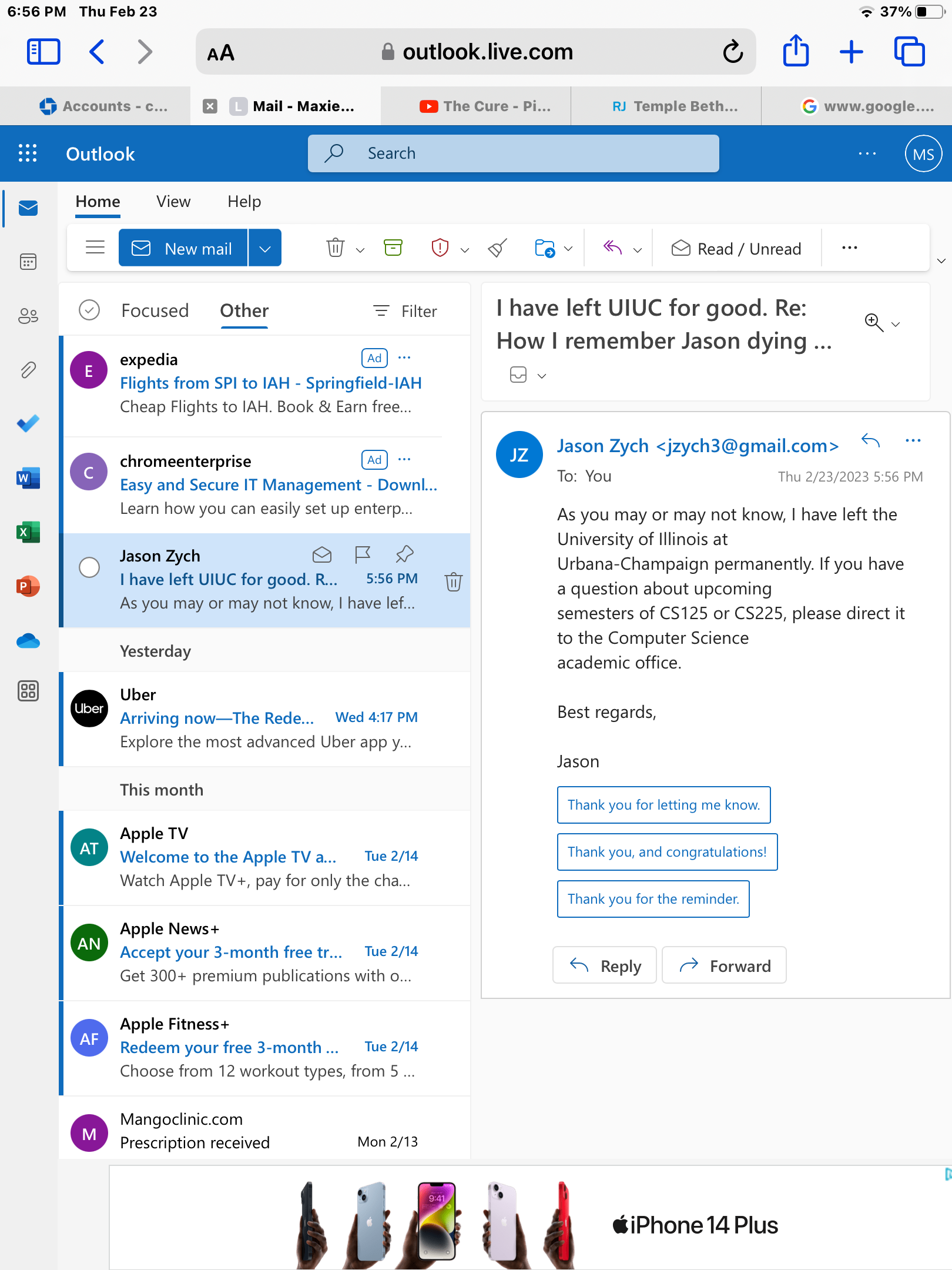Viewport: 952px width, 1270px height.
Task: Click reply arrow beside sender name
Action: point(870,440)
